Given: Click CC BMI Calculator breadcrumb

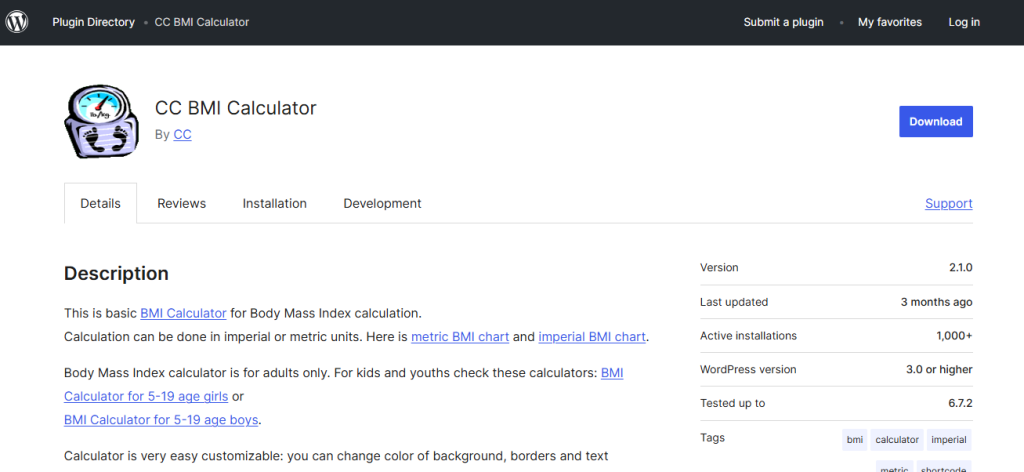Looking at the screenshot, I should 202,22.
